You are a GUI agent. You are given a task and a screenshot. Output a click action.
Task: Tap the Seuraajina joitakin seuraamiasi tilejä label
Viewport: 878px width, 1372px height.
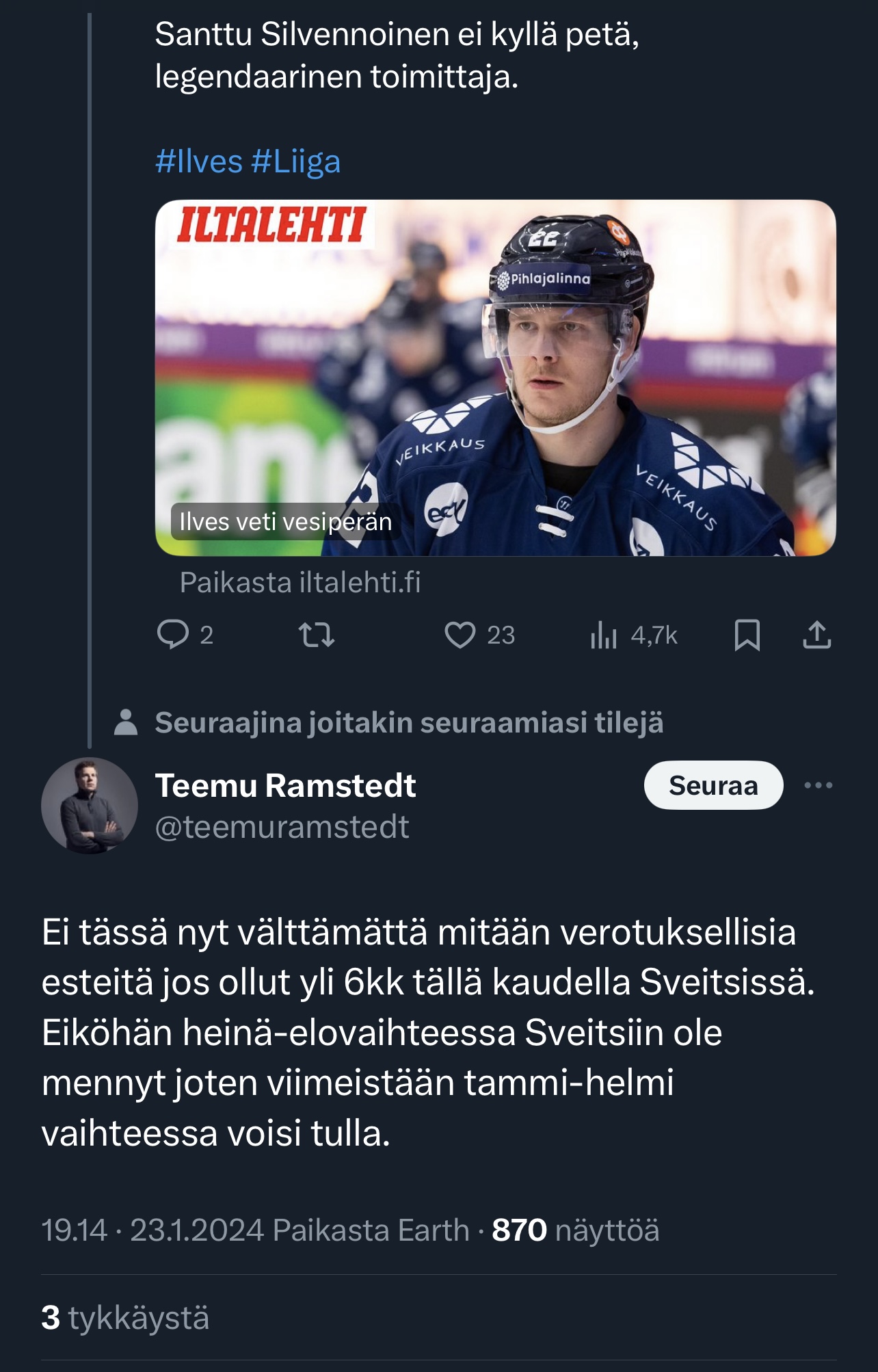[x=408, y=723]
